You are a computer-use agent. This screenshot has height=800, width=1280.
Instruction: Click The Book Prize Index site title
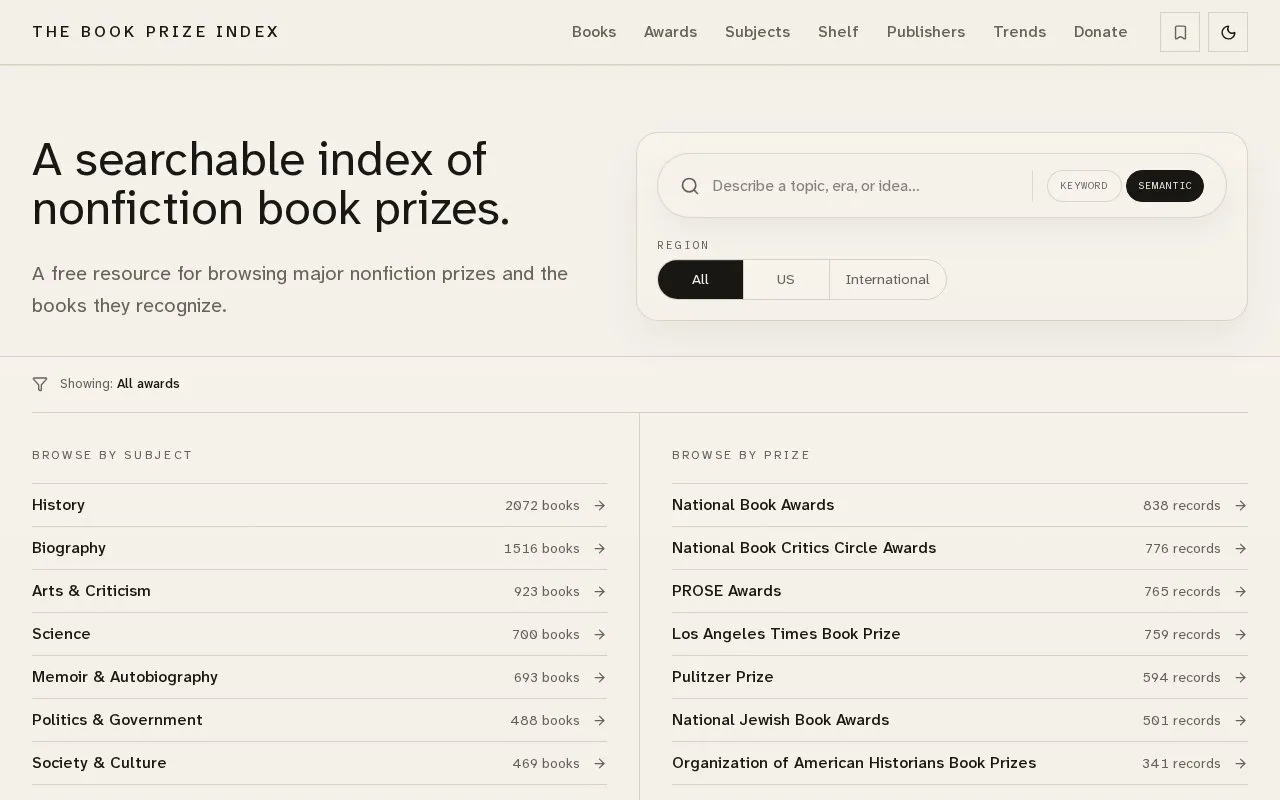[x=156, y=32]
